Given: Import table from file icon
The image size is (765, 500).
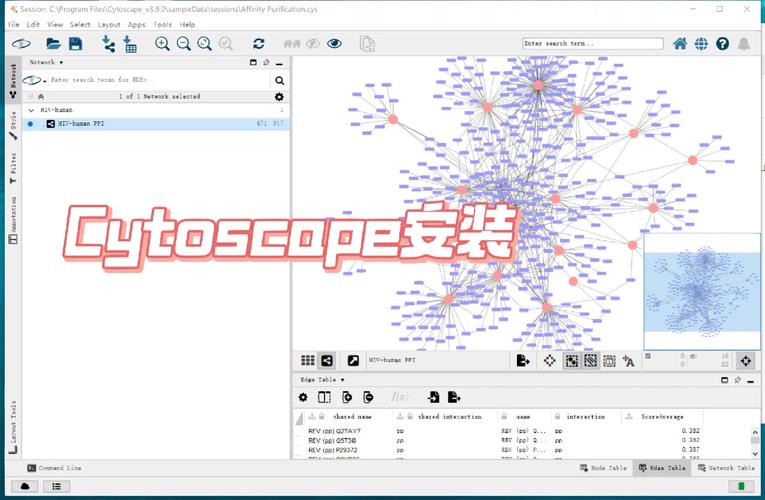Looking at the screenshot, I should 130,44.
